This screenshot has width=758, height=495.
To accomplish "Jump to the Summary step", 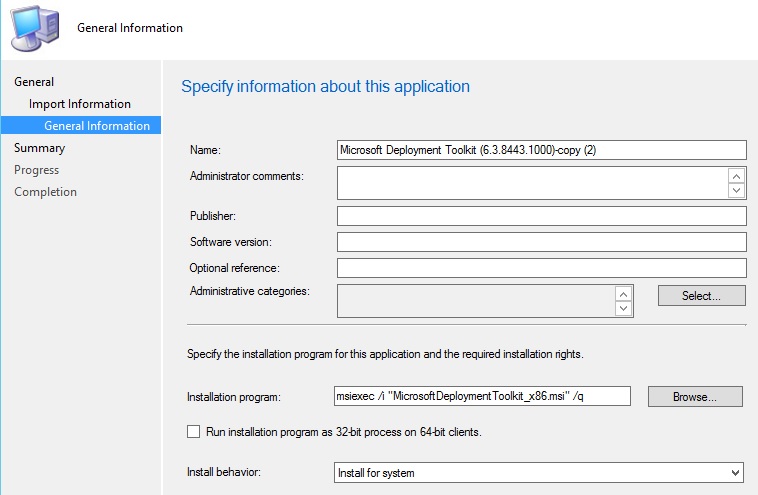I will 40,148.
